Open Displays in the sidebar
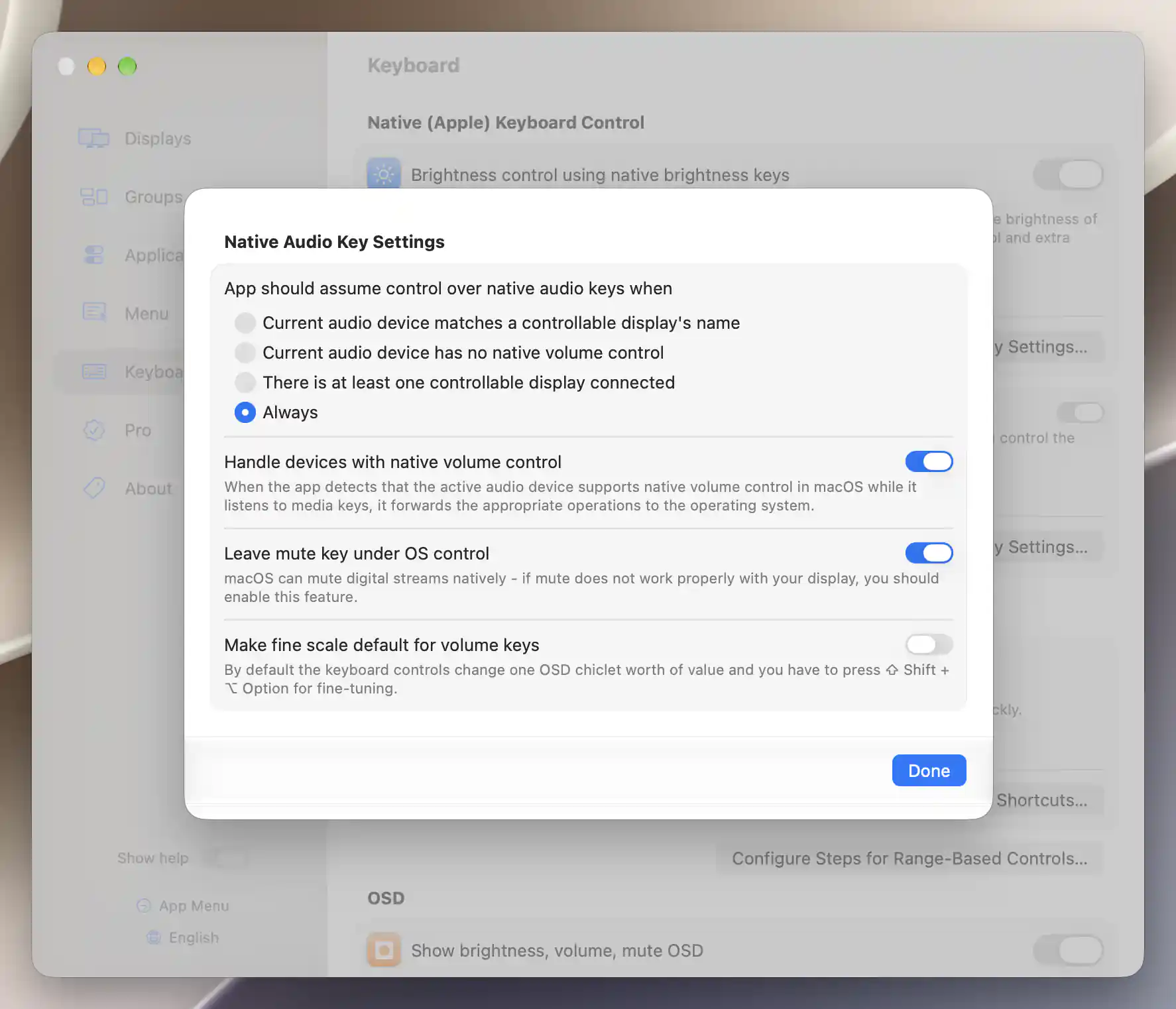Screen dimensions: 1176x1009 (x=158, y=139)
